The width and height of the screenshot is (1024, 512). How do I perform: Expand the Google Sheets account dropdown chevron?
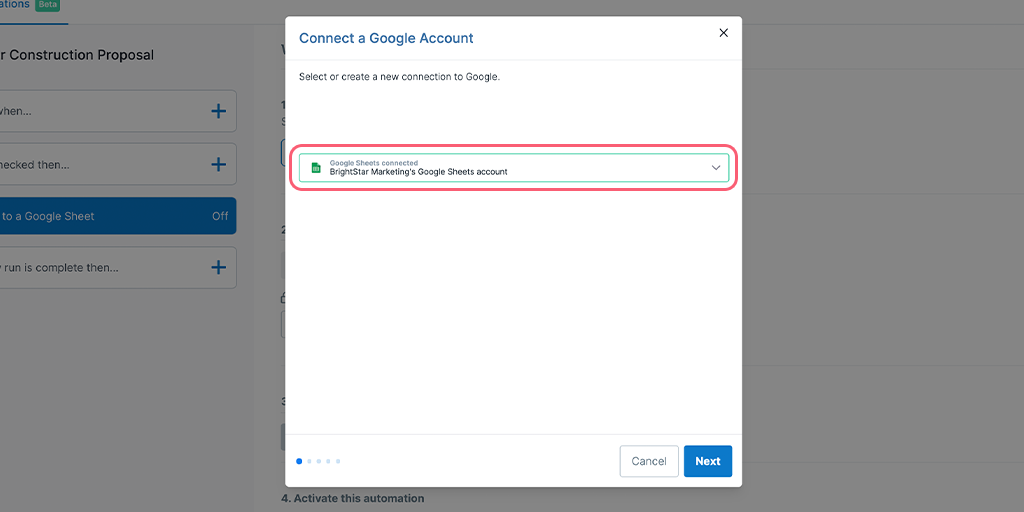[x=716, y=168]
